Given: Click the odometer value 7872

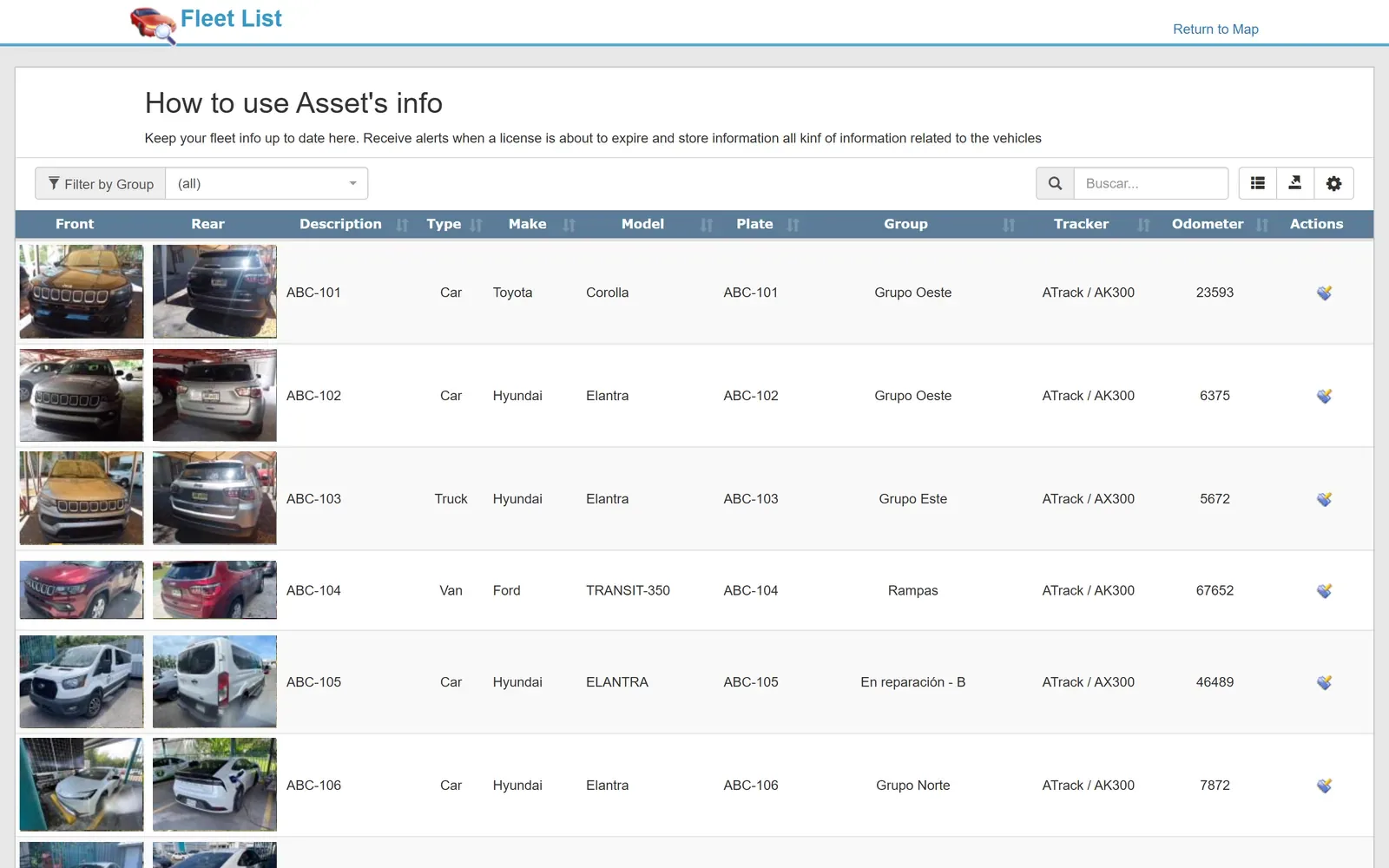Looking at the screenshot, I should click(x=1215, y=786).
